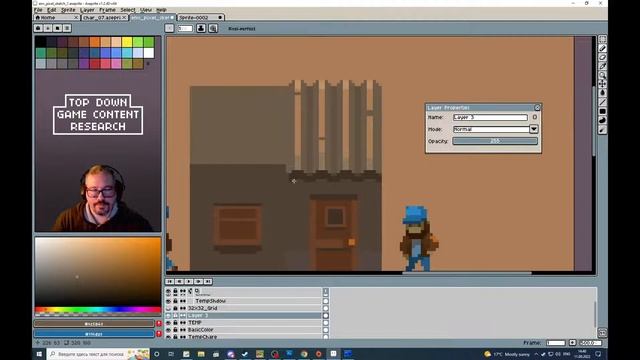
Task: Toggle lock on 32x32_Grid layer
Action: [x=176, y=308]
